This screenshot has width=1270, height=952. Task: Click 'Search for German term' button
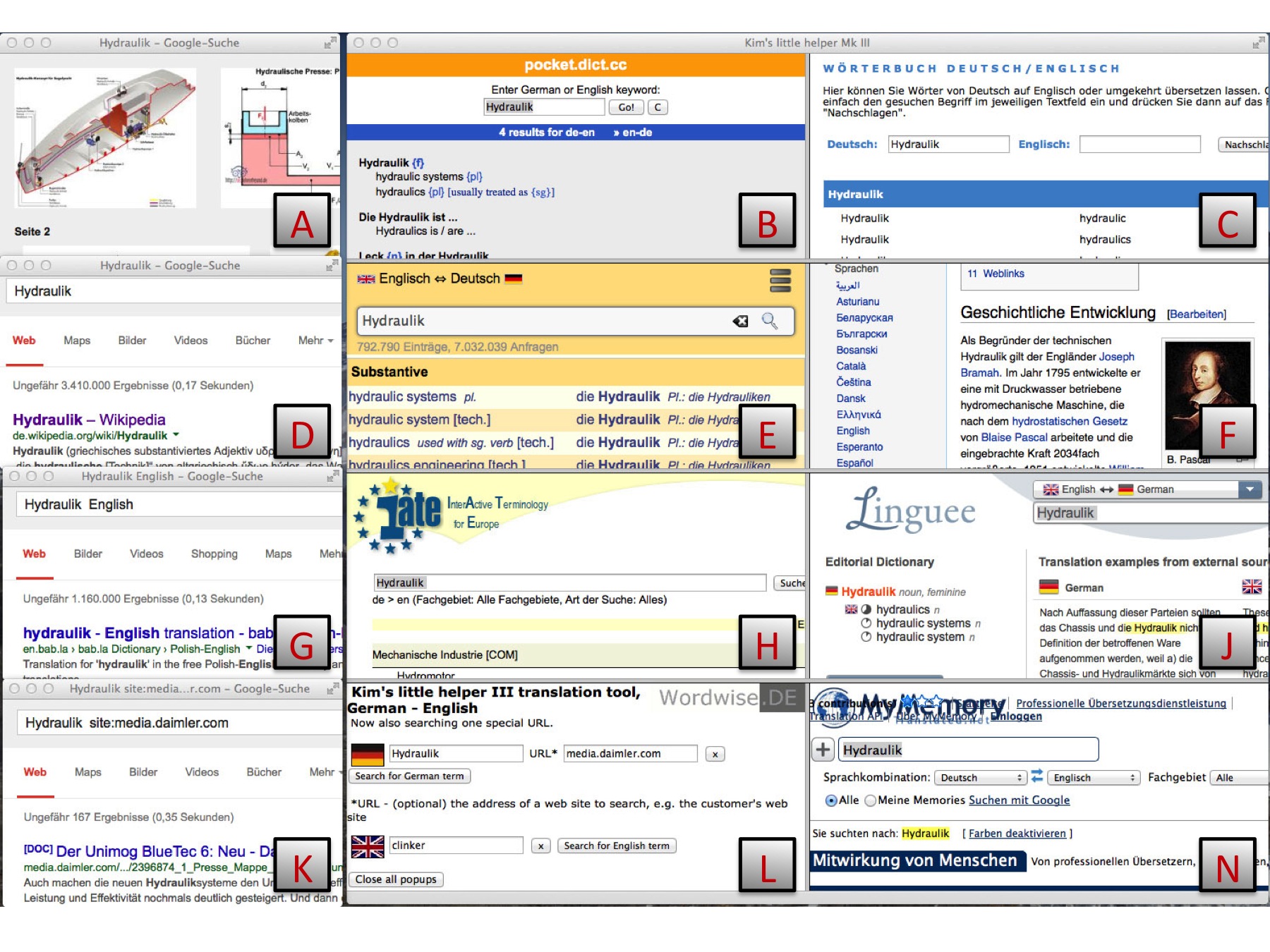[409, 776]
